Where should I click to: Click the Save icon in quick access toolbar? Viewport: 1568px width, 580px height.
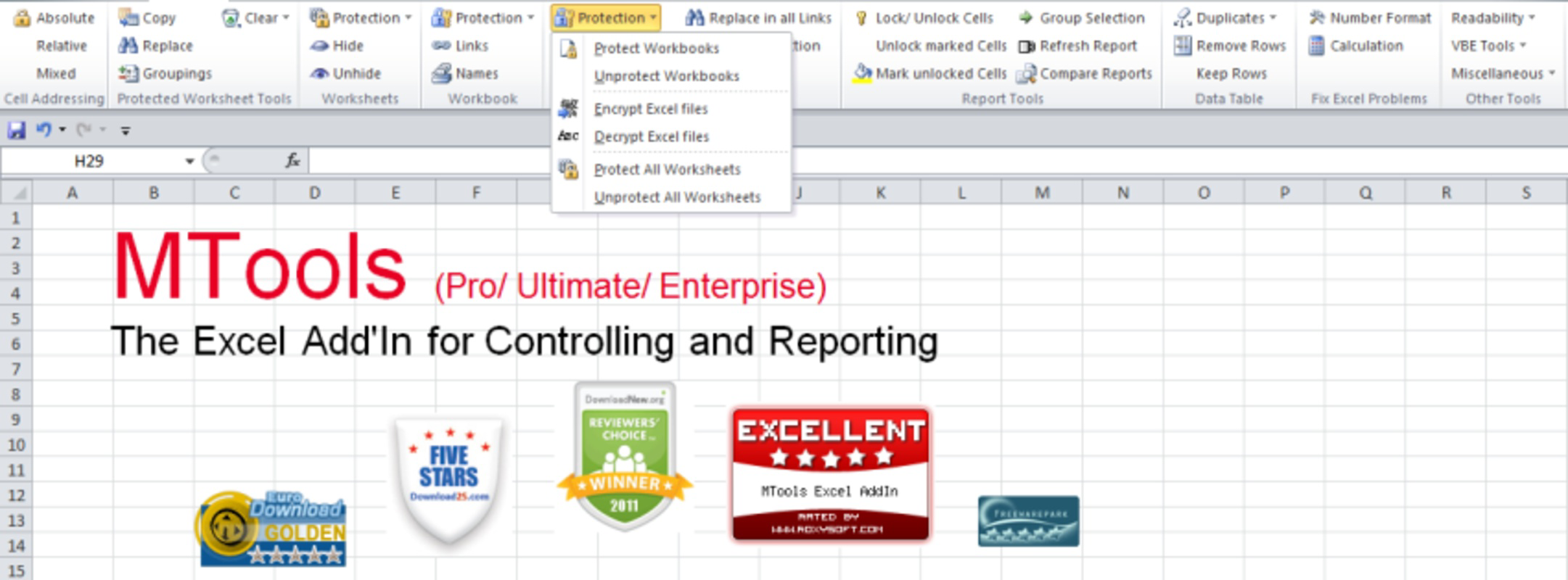[x=16, y=130]
